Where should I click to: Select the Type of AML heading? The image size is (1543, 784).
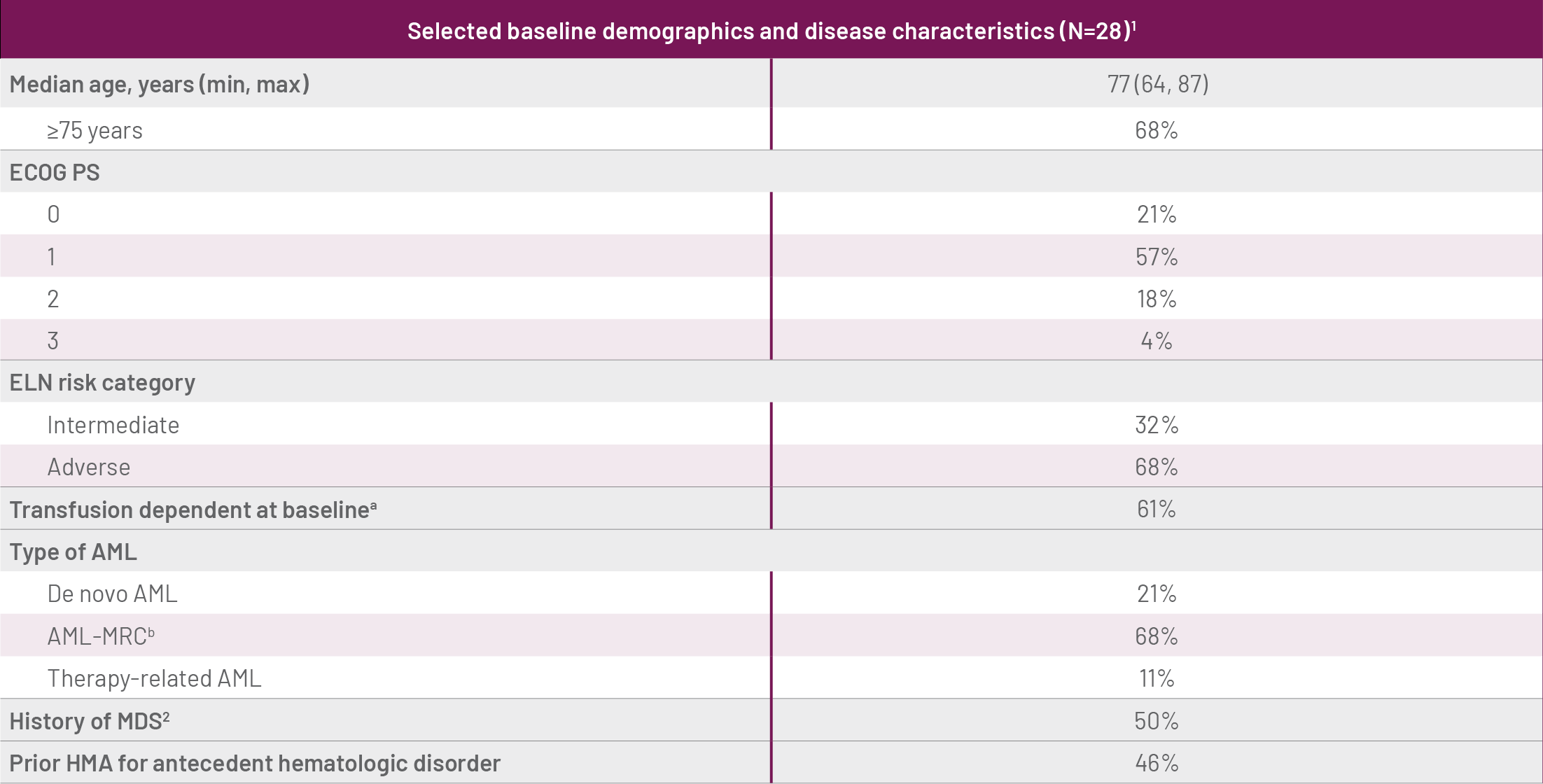click(74, 552)
